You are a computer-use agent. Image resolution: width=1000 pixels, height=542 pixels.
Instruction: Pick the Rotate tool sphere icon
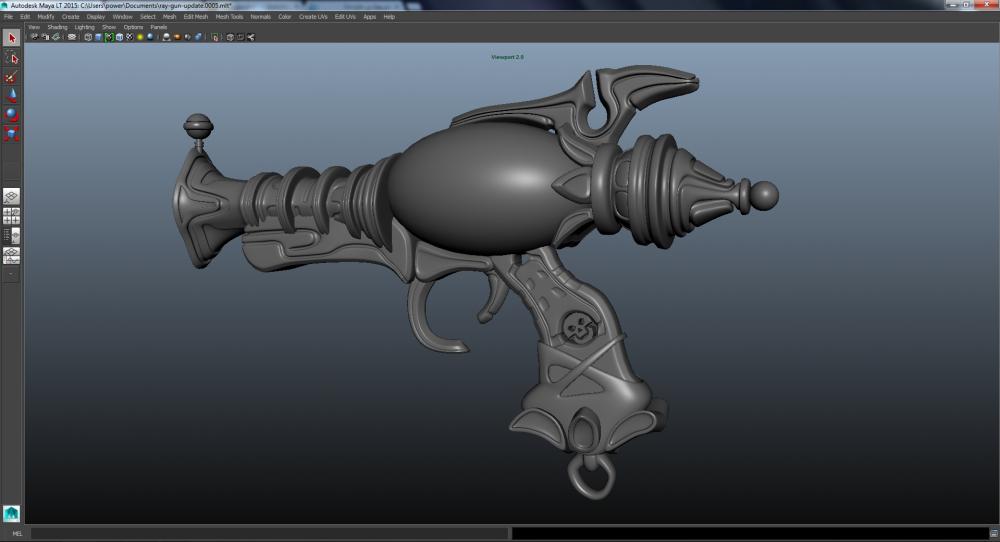[11, 115]
